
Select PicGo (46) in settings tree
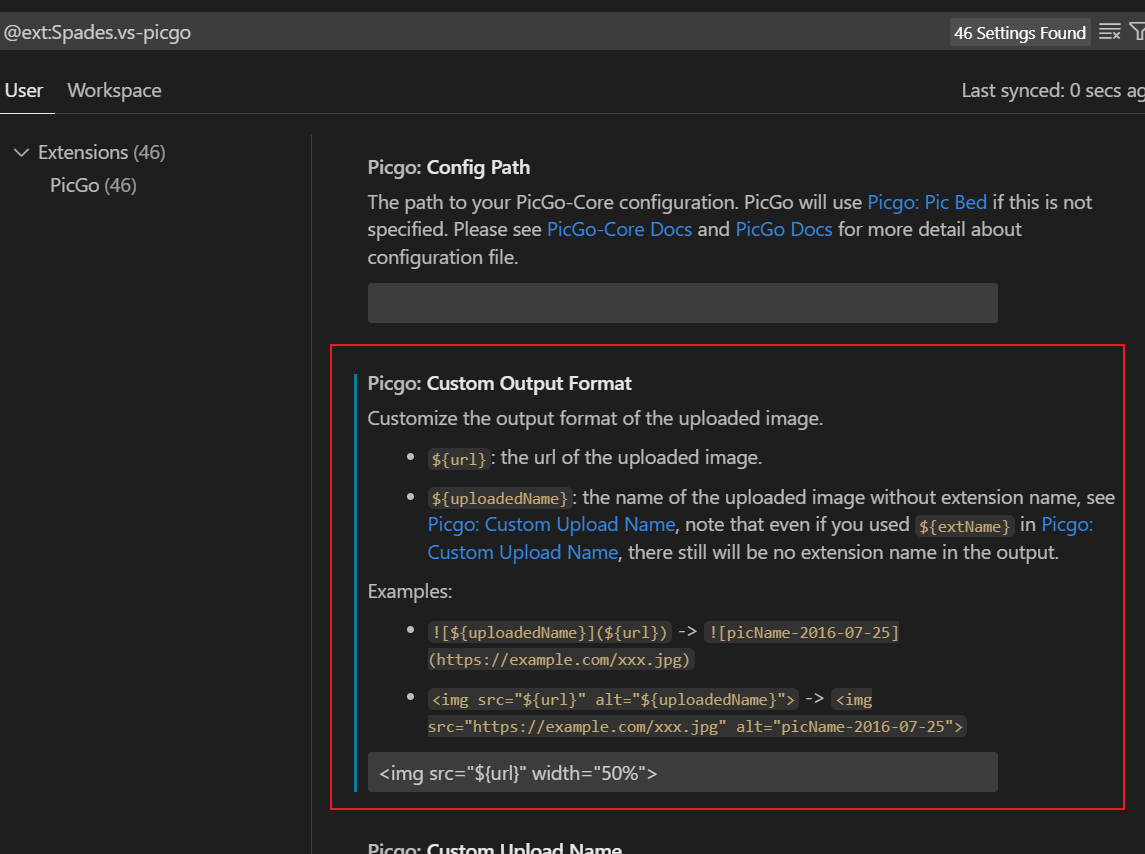tap(93, 186)
